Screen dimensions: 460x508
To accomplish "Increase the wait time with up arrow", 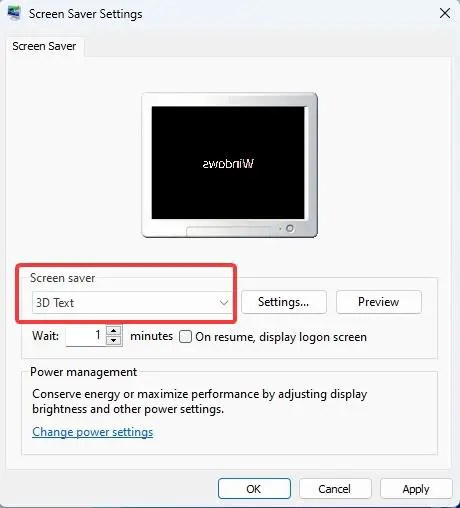I will tap(114, 331).
